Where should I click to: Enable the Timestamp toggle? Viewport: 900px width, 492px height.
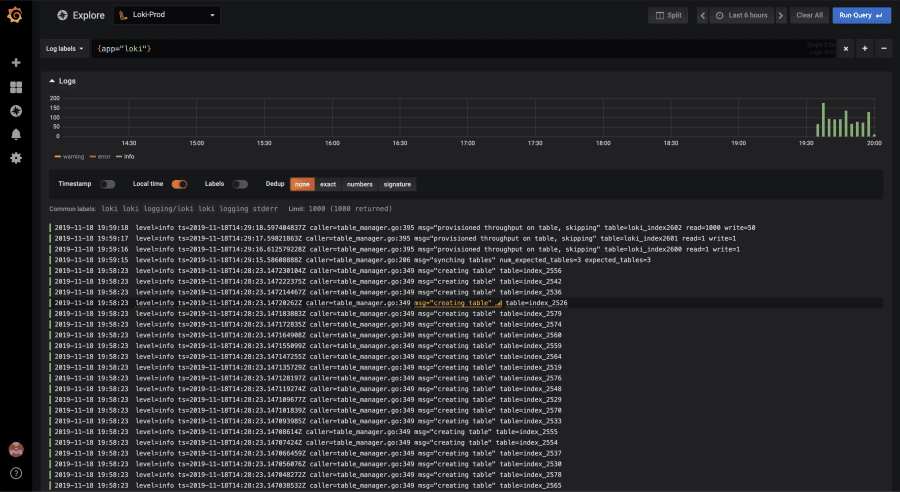click(107, 184)
